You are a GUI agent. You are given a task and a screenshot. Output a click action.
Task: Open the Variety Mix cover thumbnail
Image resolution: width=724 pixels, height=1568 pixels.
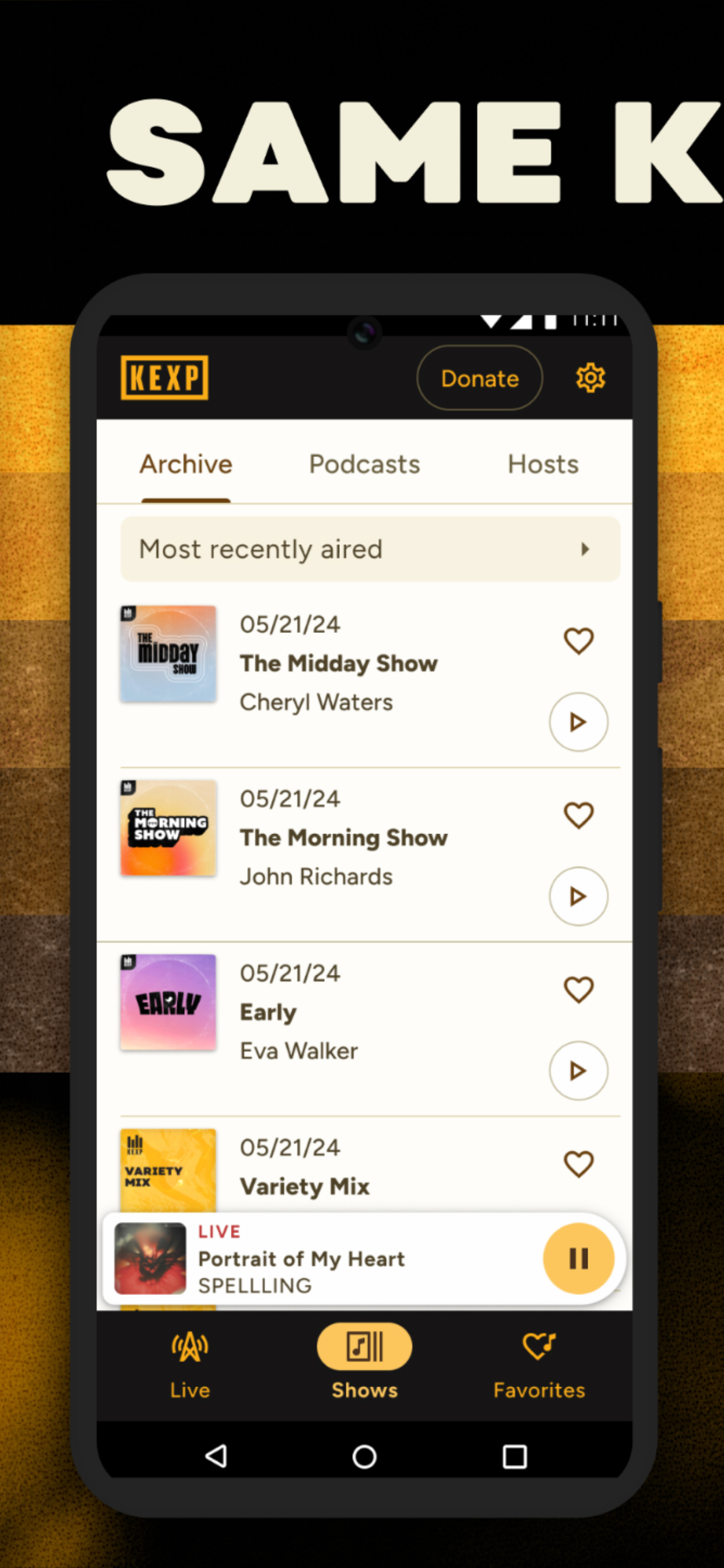[168, 1170]
